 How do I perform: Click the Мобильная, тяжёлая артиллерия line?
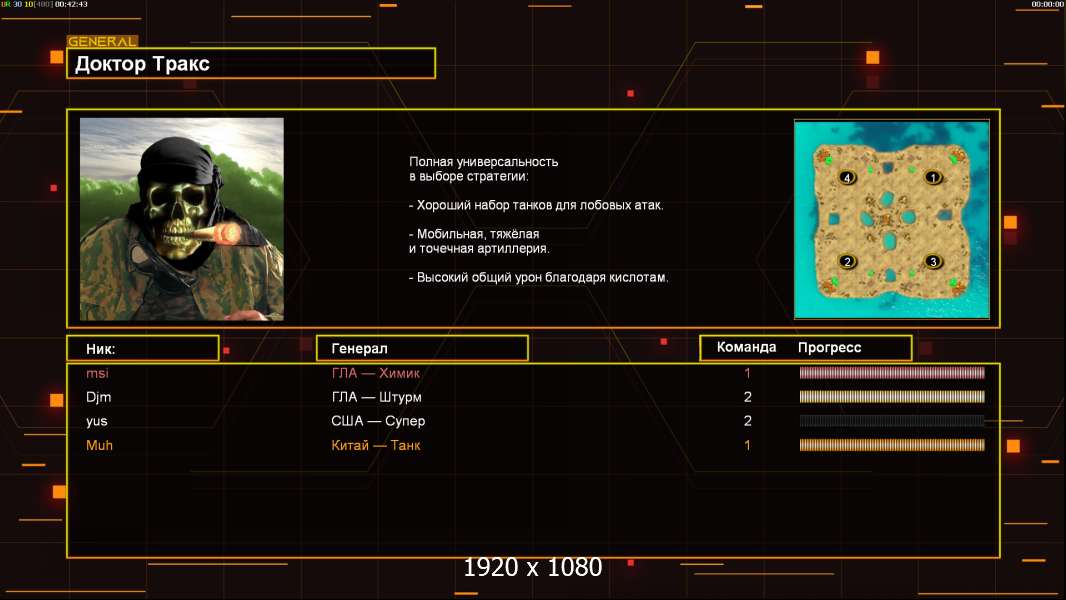click(x=479, y=241)
